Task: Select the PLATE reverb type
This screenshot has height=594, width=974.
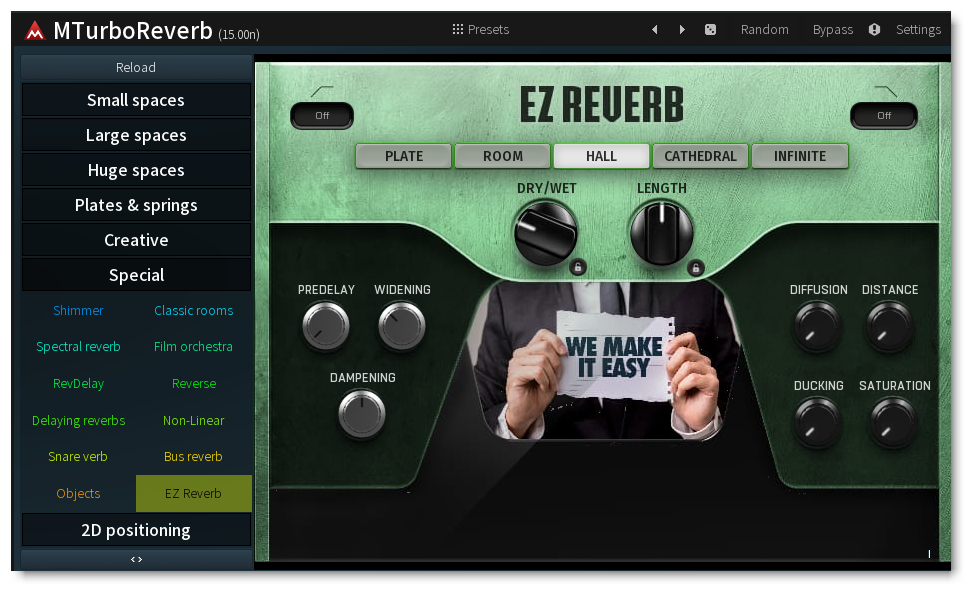Action: tap(404, 156)
